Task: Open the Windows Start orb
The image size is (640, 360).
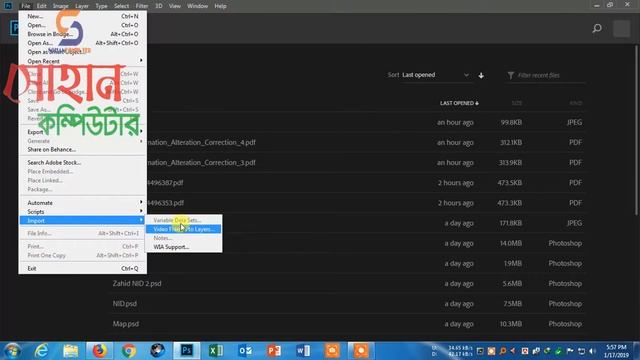Action: tap(12, 351)
